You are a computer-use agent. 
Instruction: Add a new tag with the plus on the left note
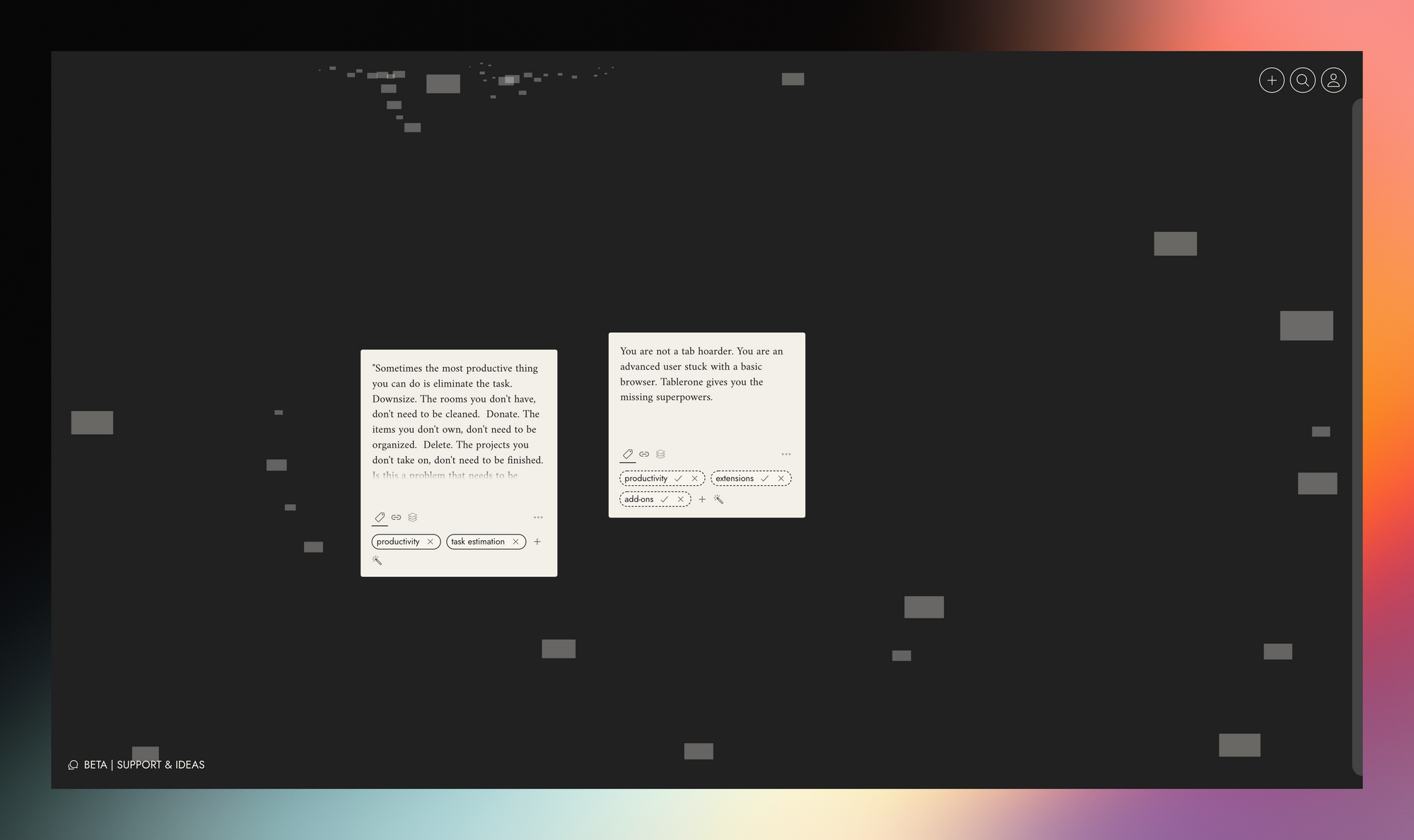tap(537, 542)
